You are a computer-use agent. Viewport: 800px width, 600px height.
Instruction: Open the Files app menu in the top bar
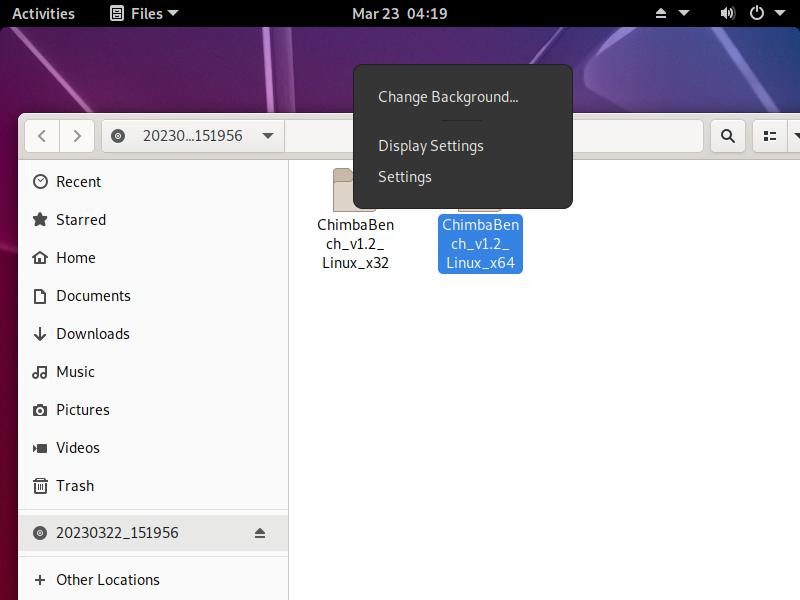click(x=144, y=13)
